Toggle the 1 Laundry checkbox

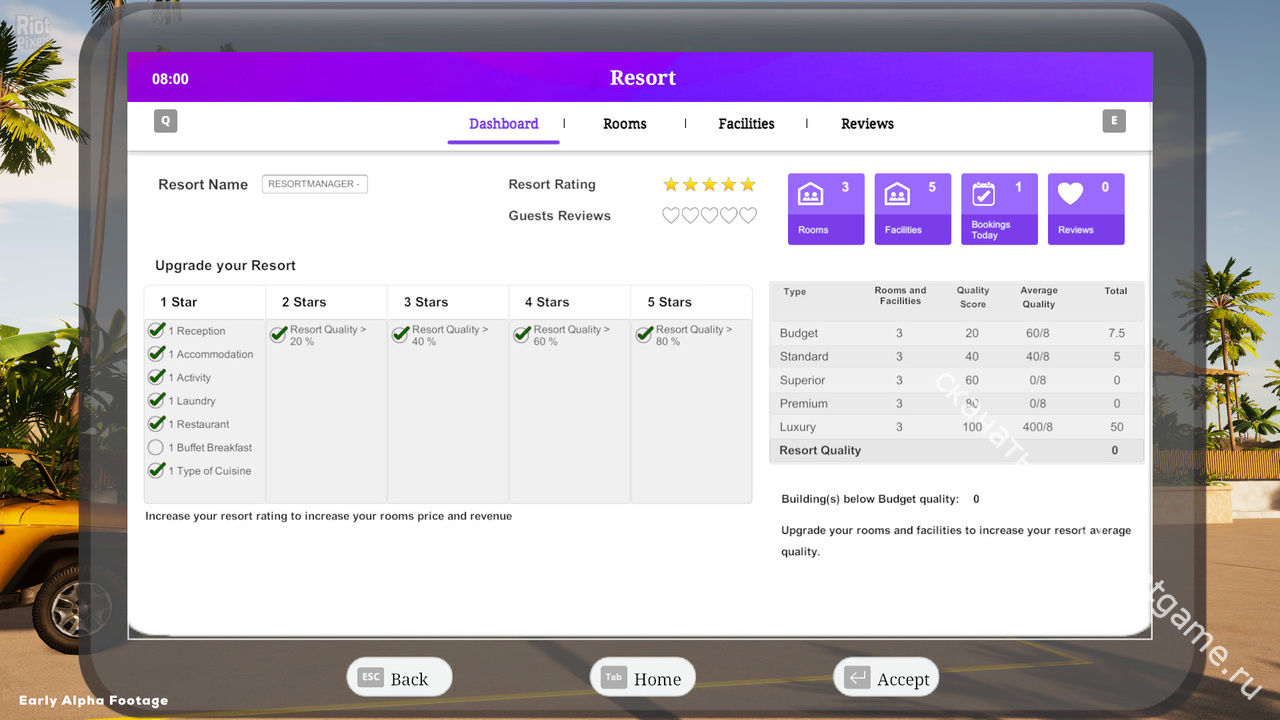click(x=156, y=400)
